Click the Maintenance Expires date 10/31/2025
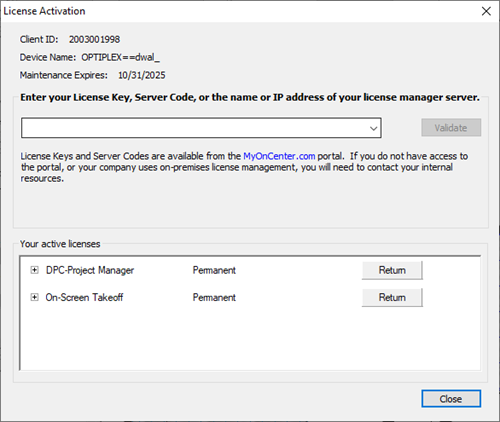 coord(142,75)
